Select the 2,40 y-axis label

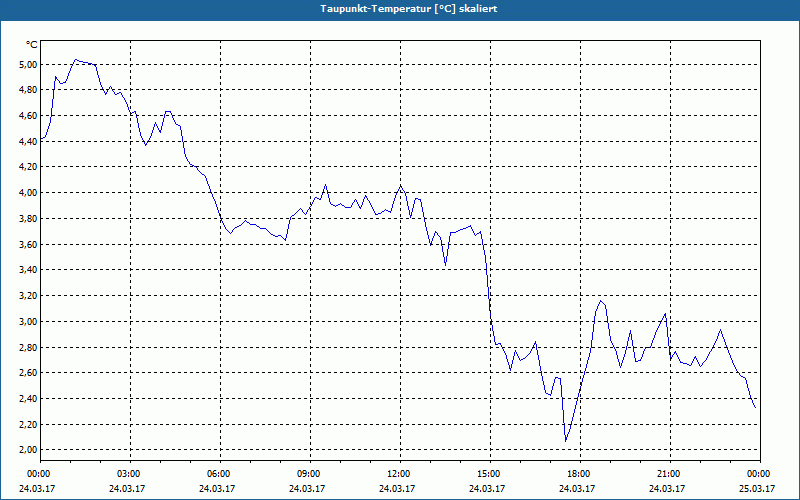(x=28, y=398)
